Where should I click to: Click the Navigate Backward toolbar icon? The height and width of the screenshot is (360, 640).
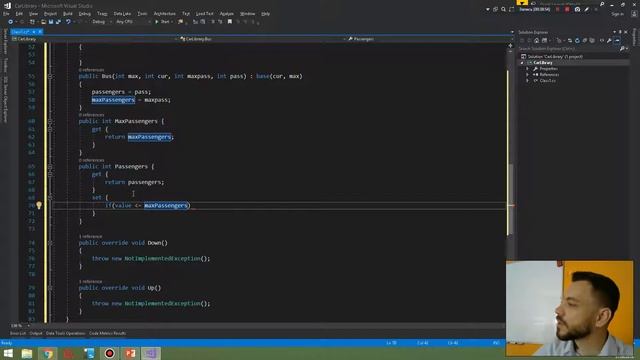pyautogui.click(x=11, y=22)
